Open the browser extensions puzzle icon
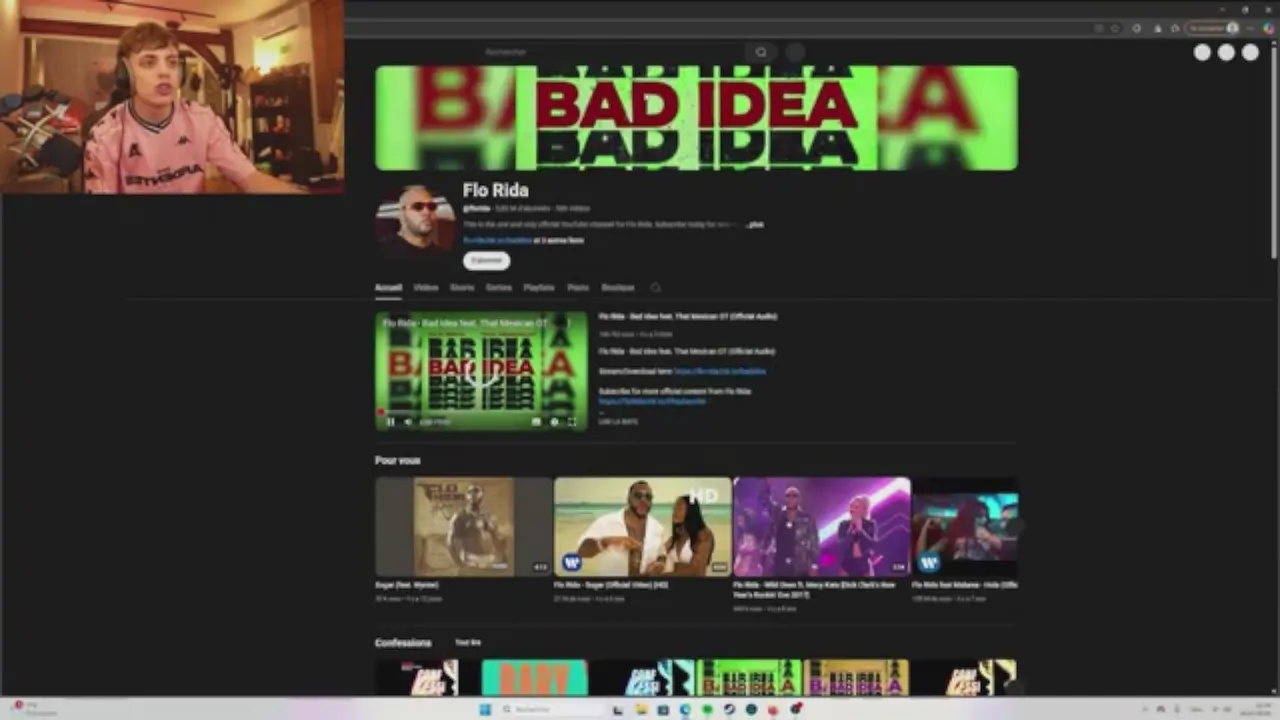 click(1137, 28)
